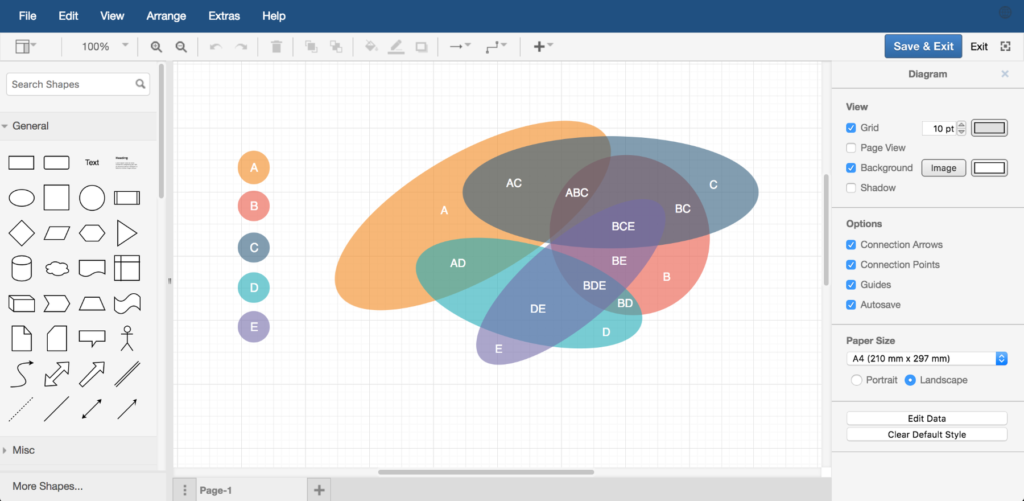Enable the Page View checkbox
1024x501 pixels.
pyautogui.click(x=851, y=148)
